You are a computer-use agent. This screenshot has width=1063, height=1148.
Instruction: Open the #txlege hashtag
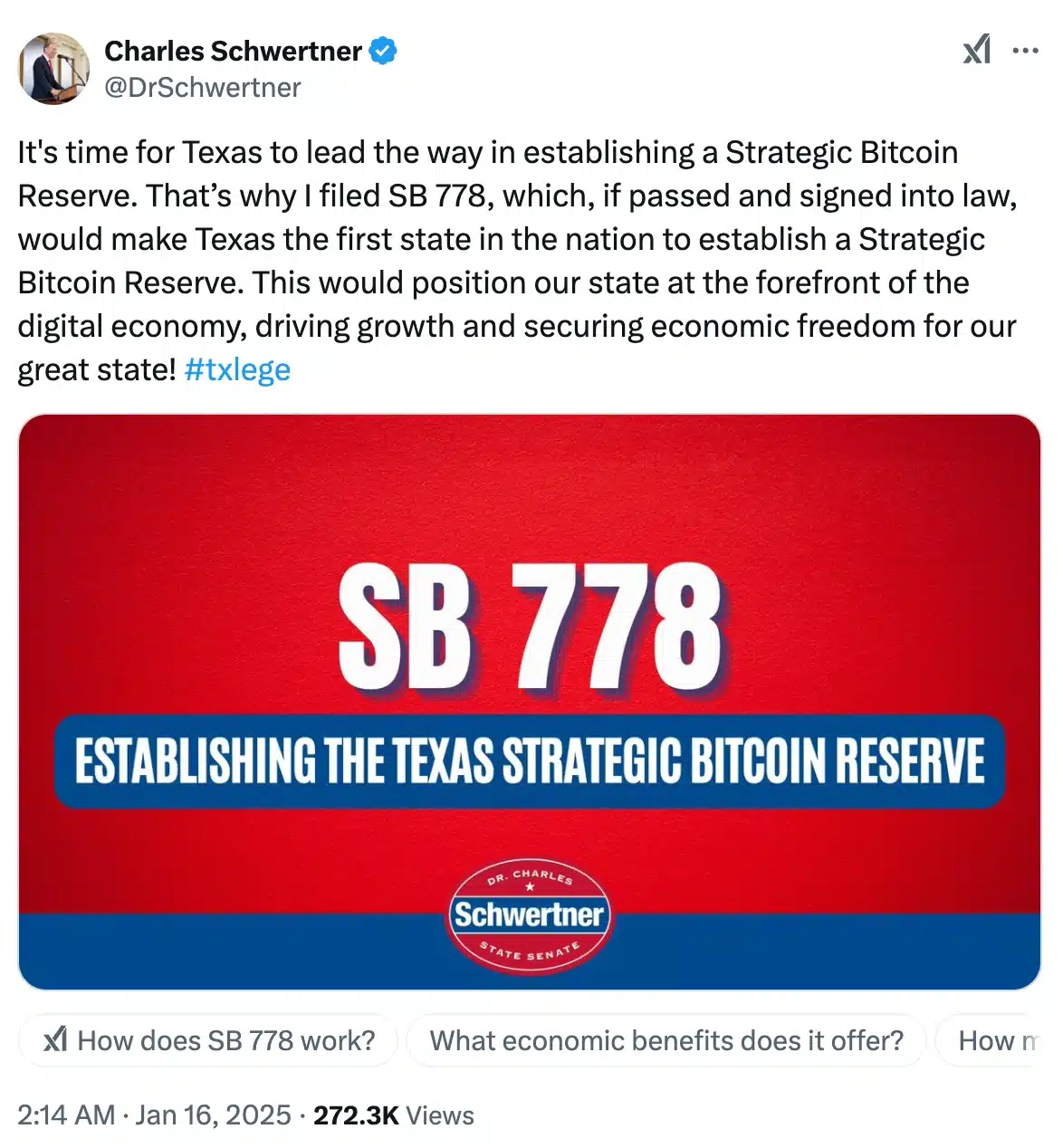[237, 369]
